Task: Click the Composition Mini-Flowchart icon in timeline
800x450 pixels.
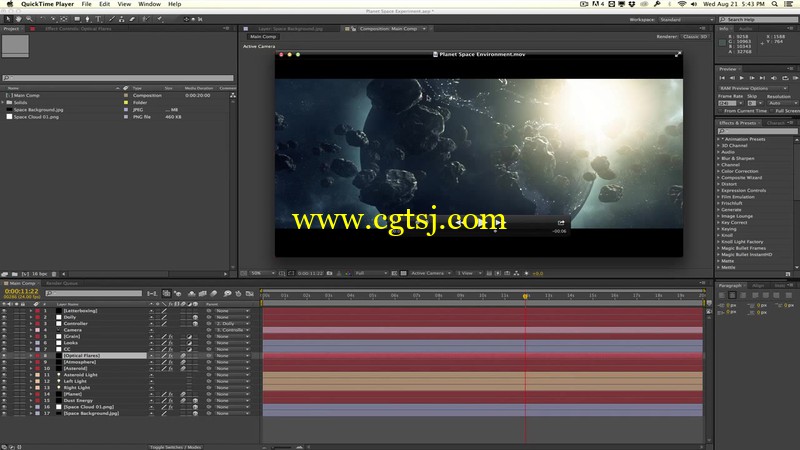Action: [152, 293]
